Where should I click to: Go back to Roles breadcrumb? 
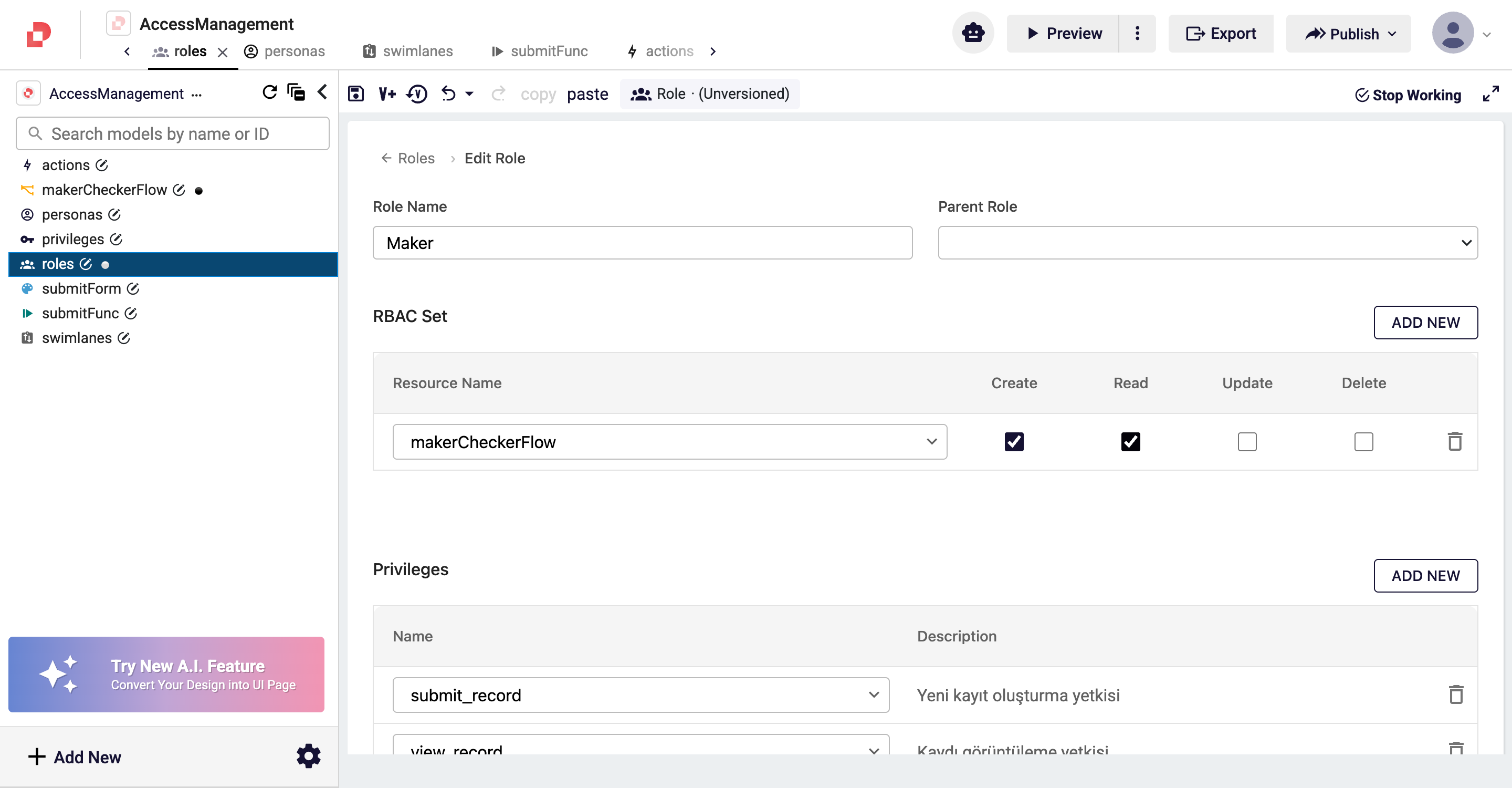click(408, 158)
